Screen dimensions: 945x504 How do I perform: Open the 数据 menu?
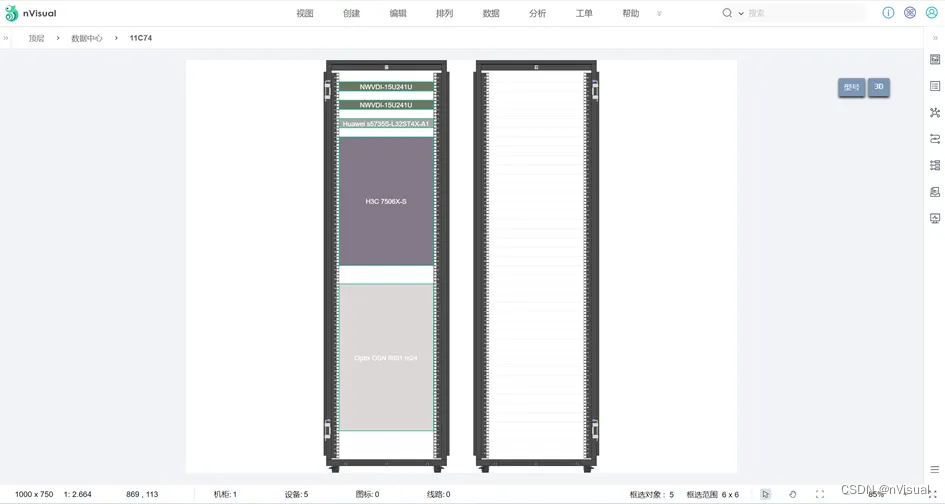[491, 13]
